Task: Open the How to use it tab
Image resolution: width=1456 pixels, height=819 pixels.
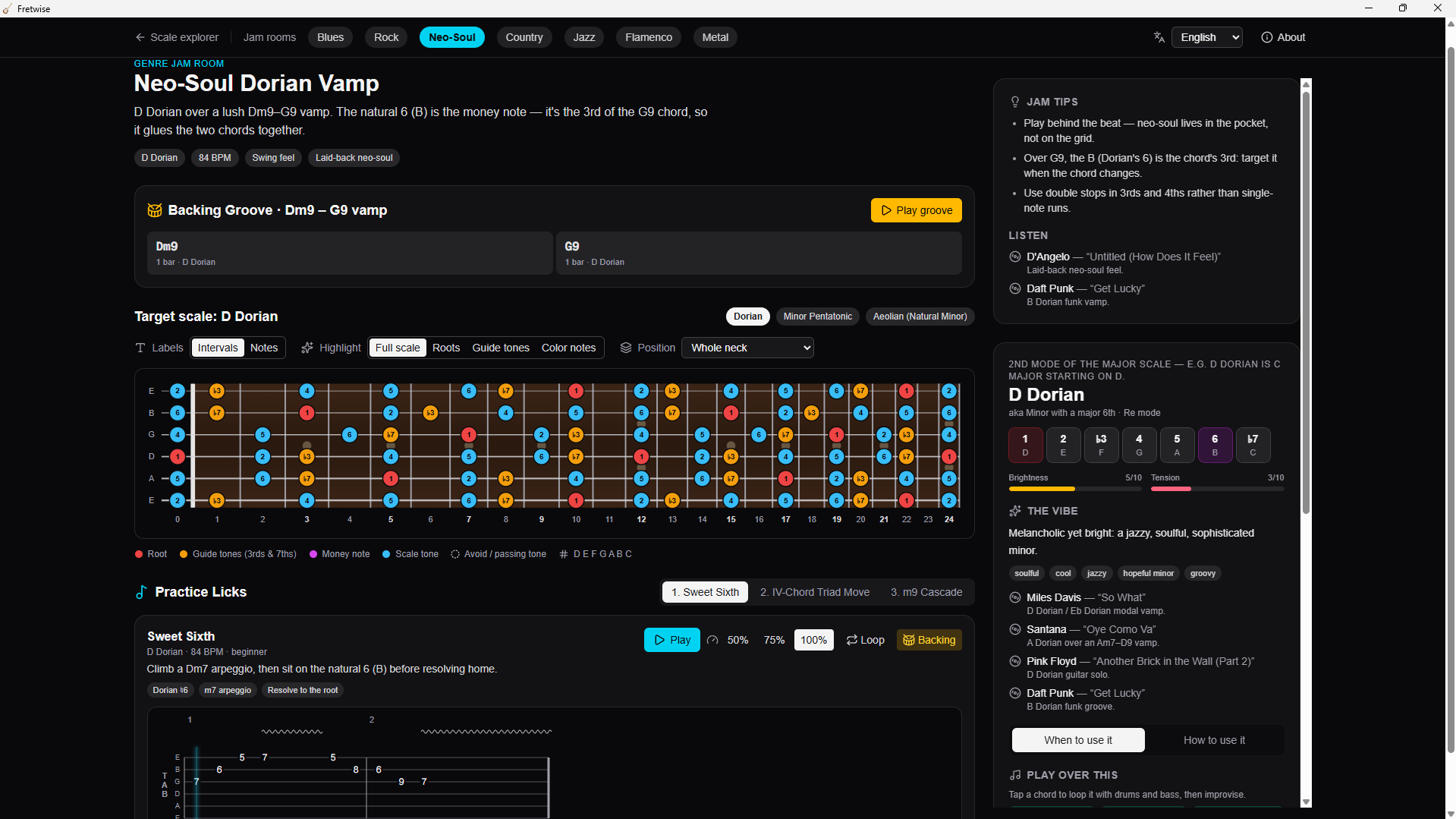Action: coord(1214,740)
